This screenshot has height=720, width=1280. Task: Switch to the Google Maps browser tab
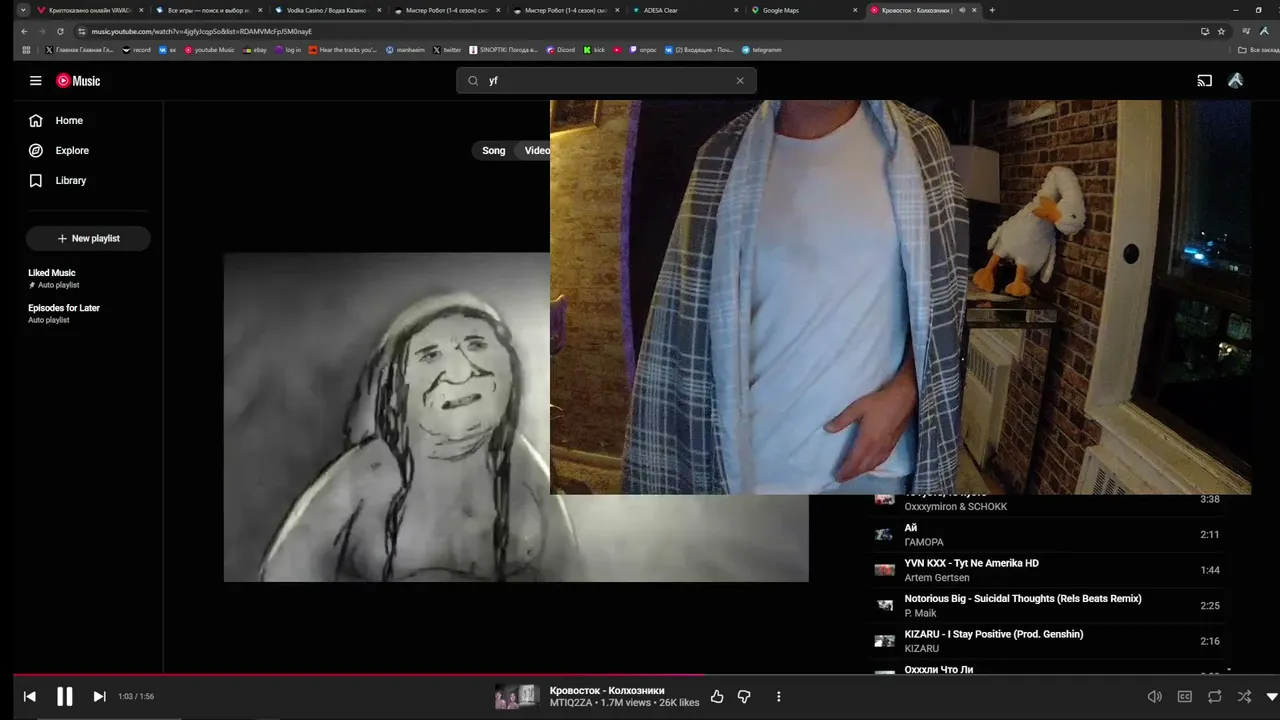[x=804, y=10]
